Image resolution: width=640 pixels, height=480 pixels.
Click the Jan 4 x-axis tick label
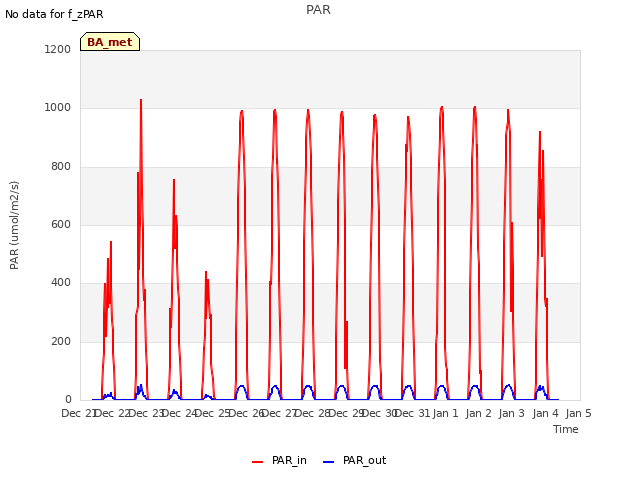tap(545, 413)
